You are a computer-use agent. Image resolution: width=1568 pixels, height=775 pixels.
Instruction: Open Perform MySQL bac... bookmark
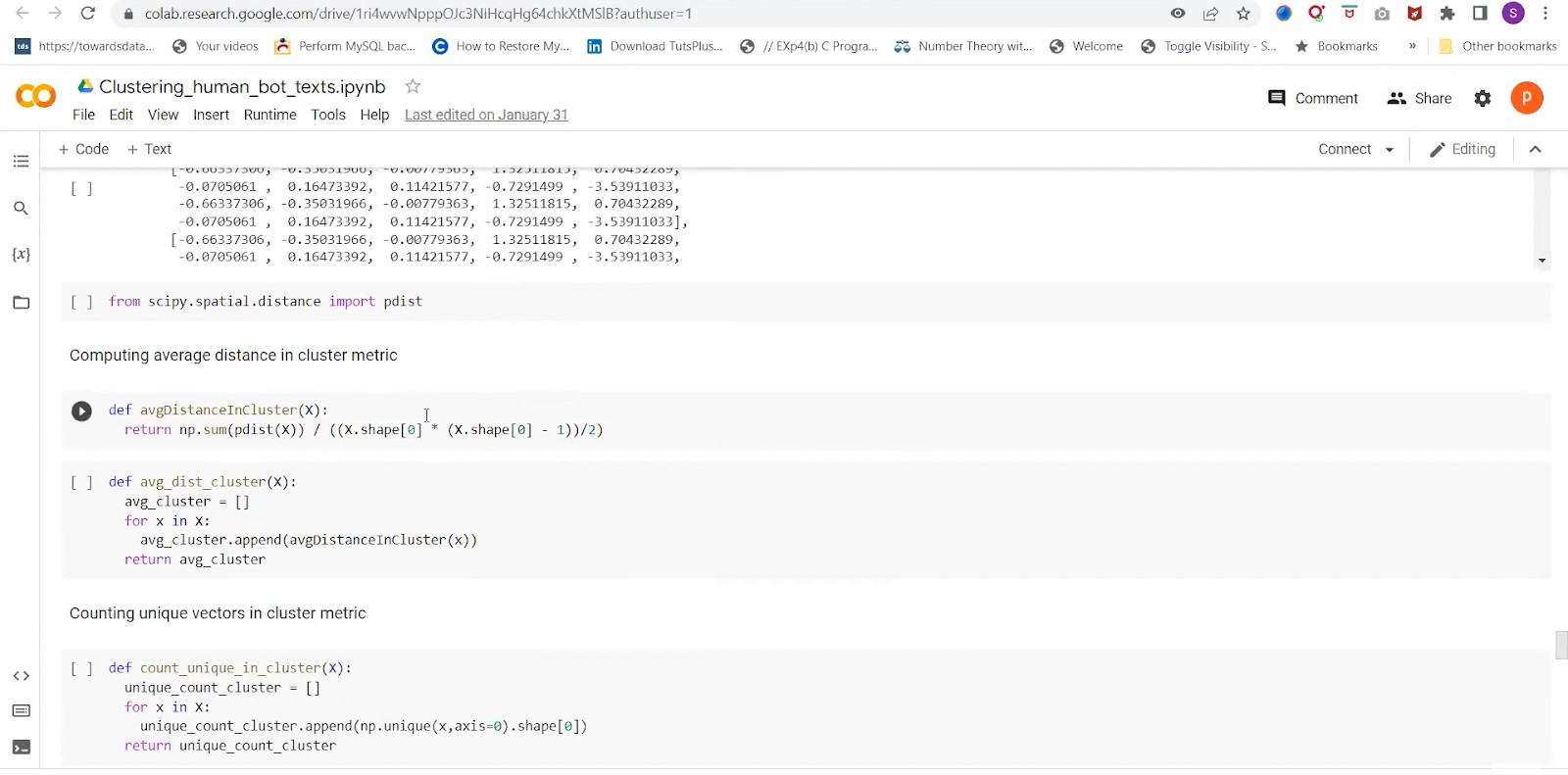pos(346,46)
